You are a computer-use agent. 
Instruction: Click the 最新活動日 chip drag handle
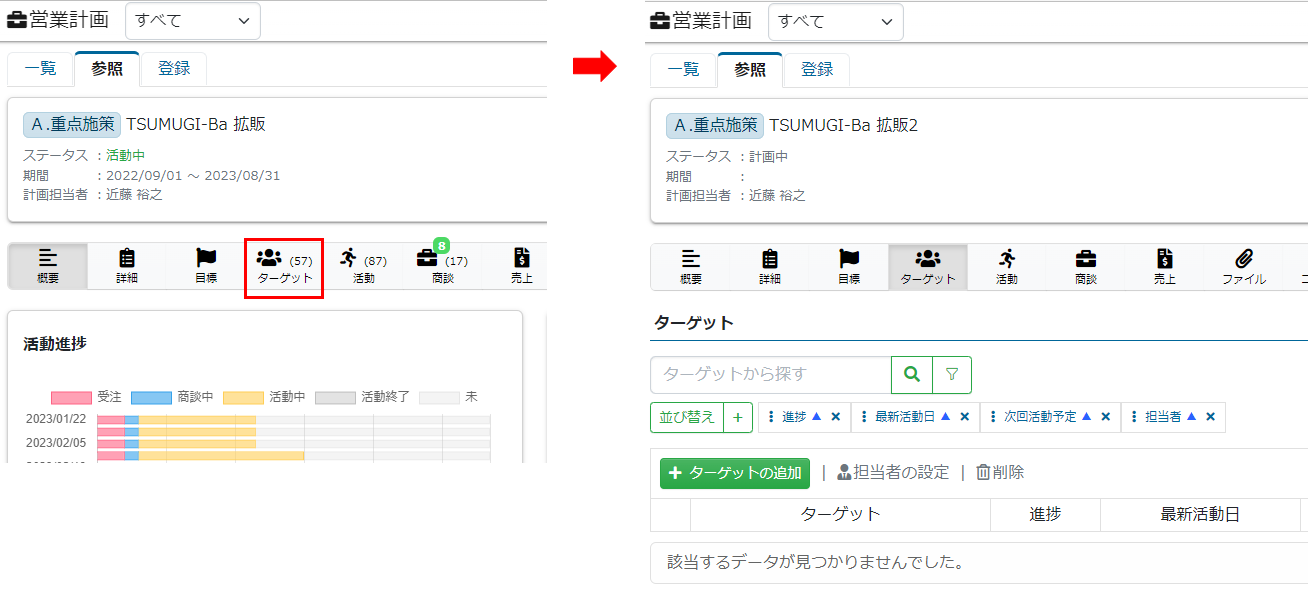point(864,417)
